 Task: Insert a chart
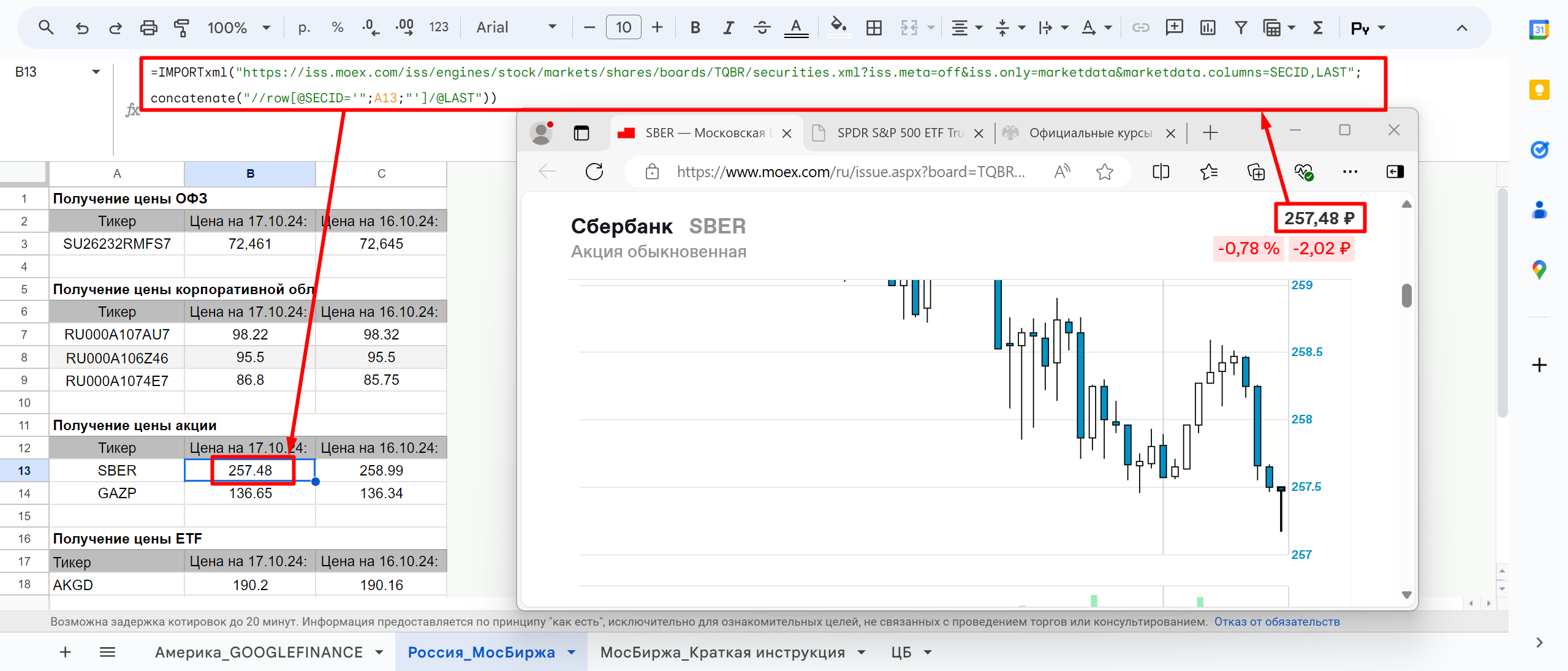click(x=1208, y=28)
